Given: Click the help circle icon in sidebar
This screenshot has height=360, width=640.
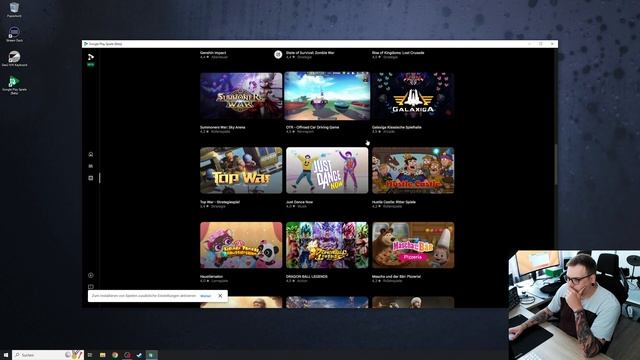Looking at the screenshot, I should pos(91,275).
